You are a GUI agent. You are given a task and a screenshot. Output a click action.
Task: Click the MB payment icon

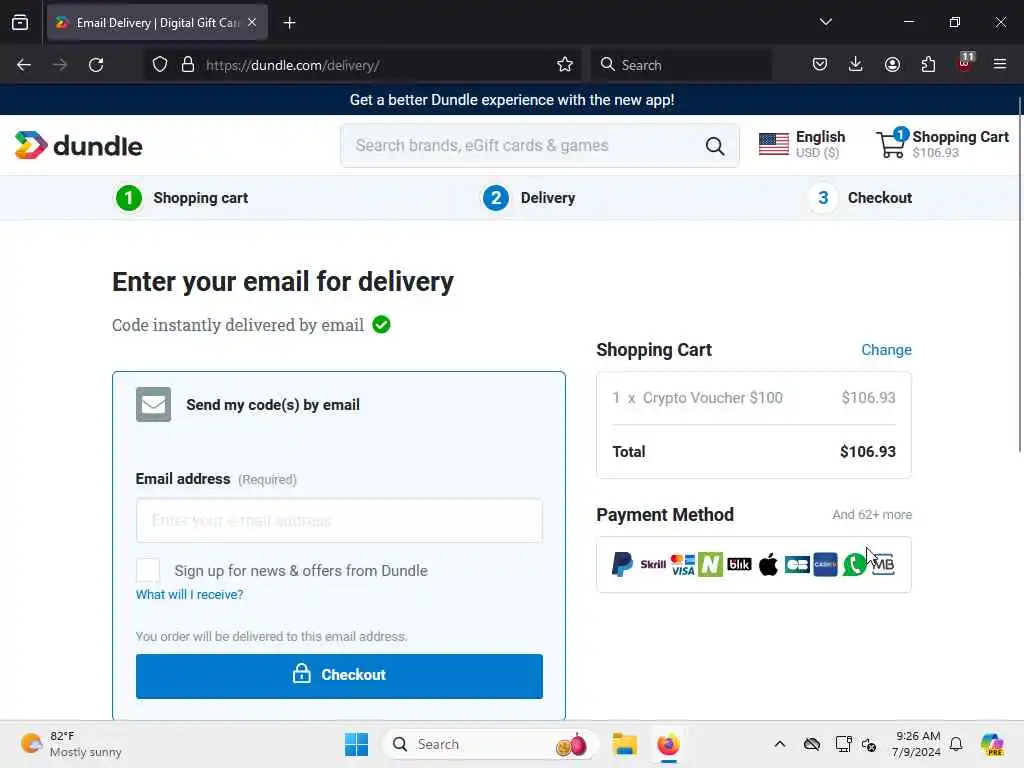coord(883,564)
